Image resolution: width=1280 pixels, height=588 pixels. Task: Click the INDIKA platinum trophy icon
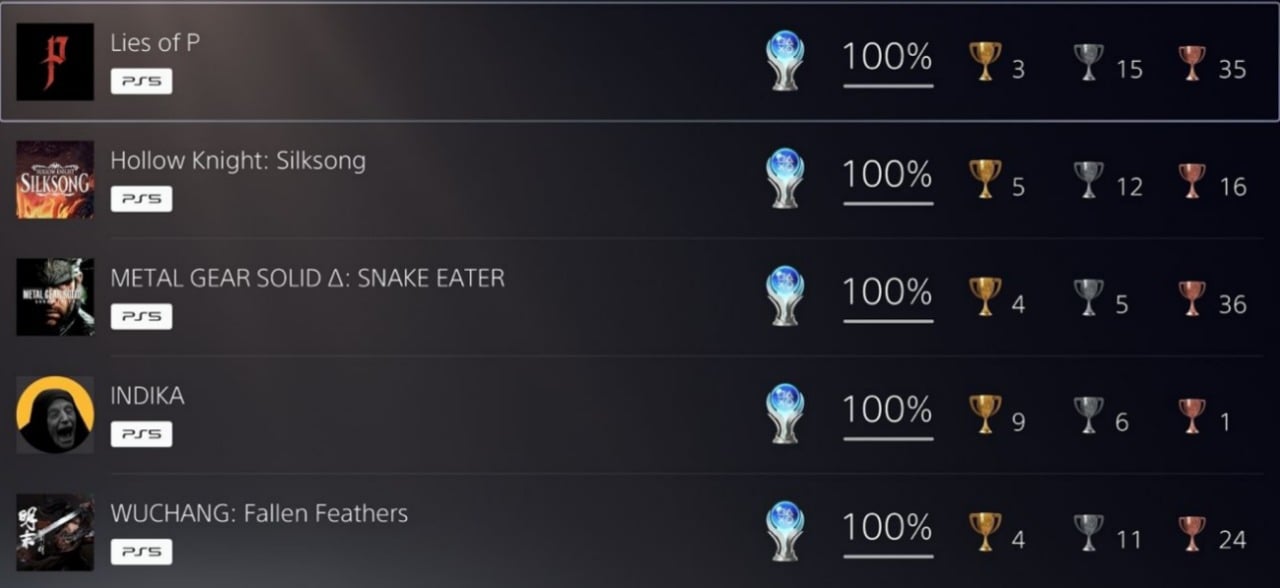pos(785,413)
